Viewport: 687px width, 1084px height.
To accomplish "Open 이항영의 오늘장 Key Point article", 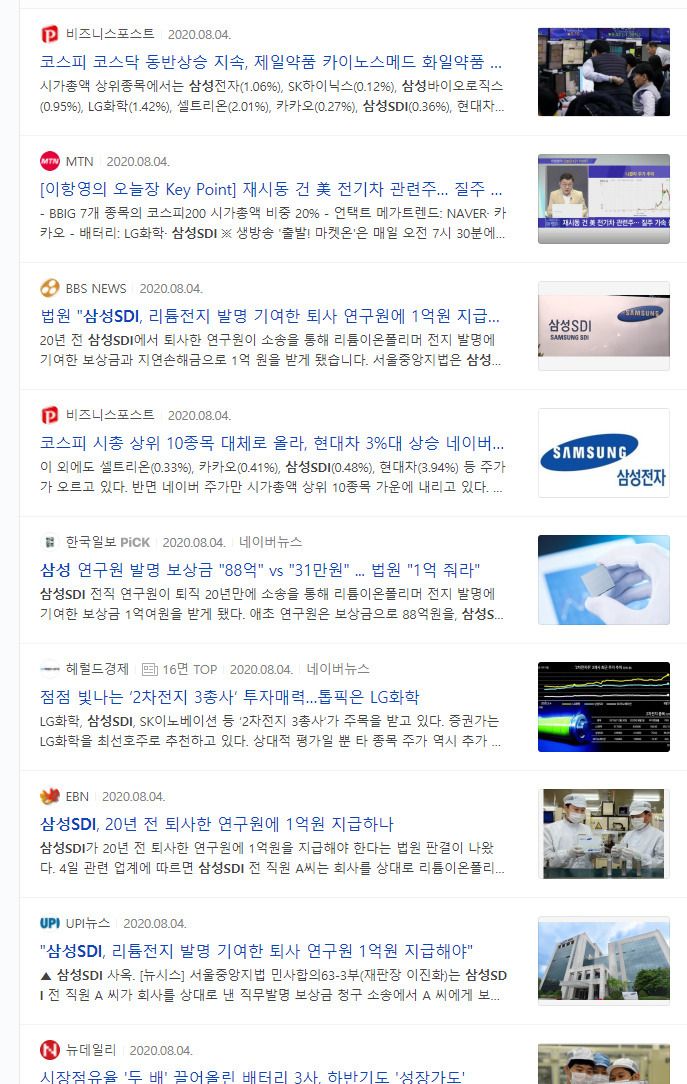I will click(x=271, y=189).
